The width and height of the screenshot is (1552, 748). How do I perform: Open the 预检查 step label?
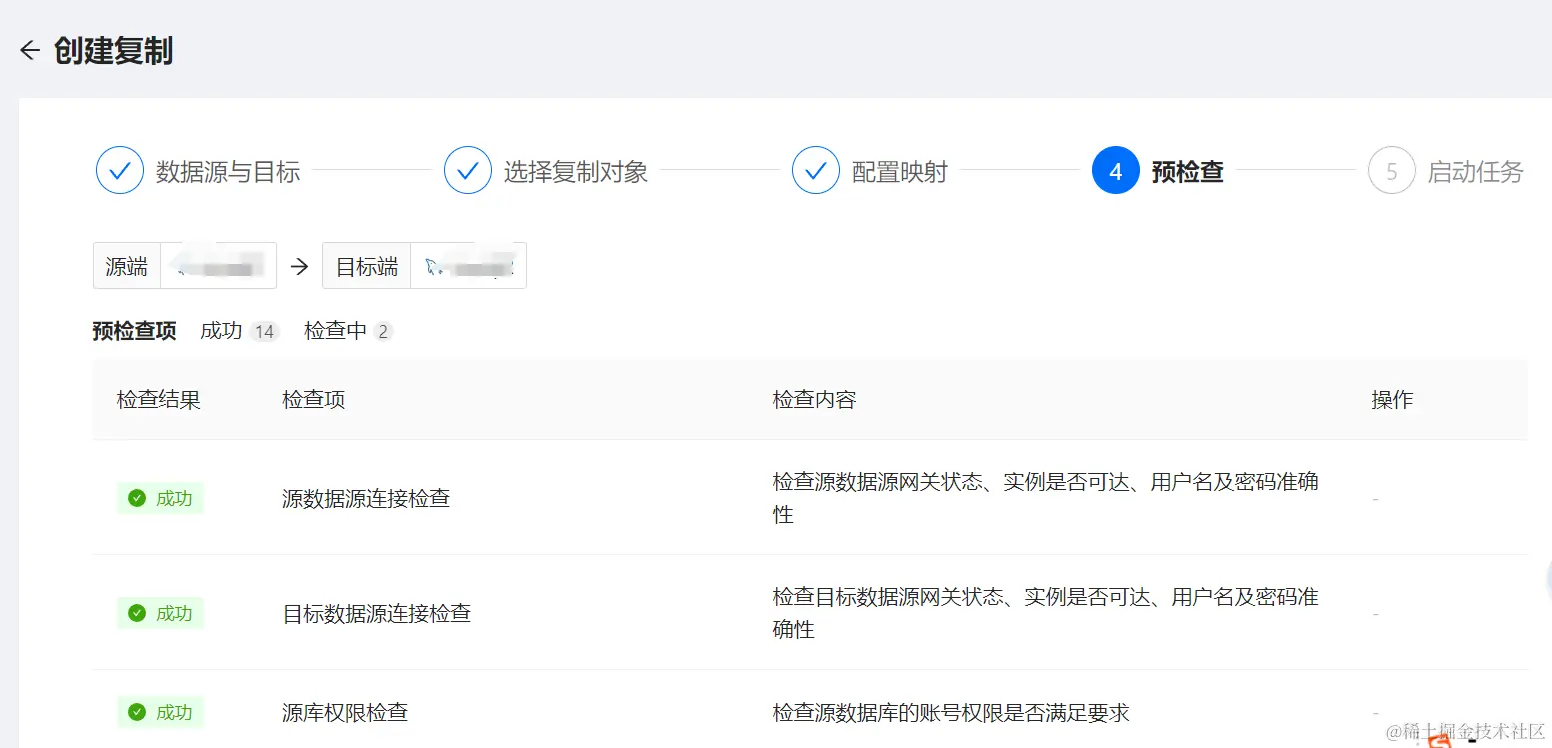pyautogui.click(x=1188, y=172)
